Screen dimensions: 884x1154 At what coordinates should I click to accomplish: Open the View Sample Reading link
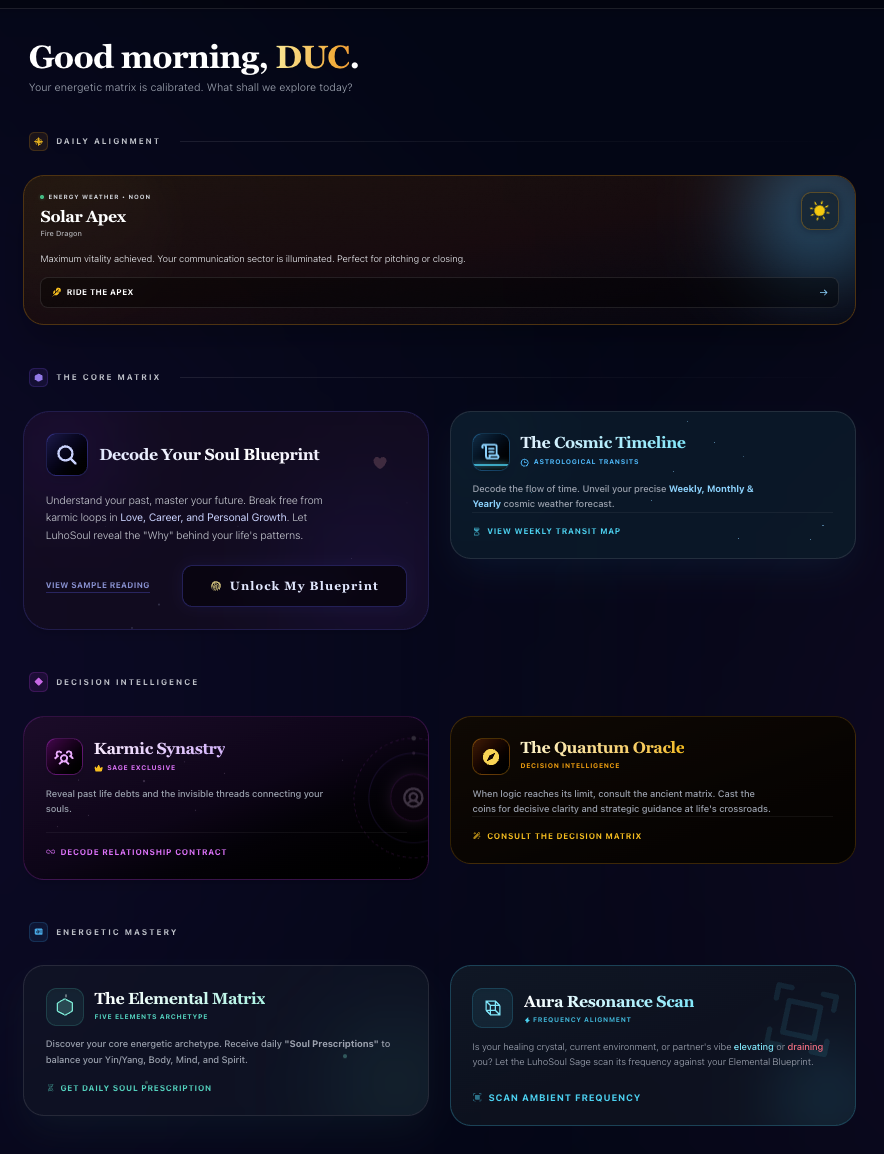pos(97,586)
